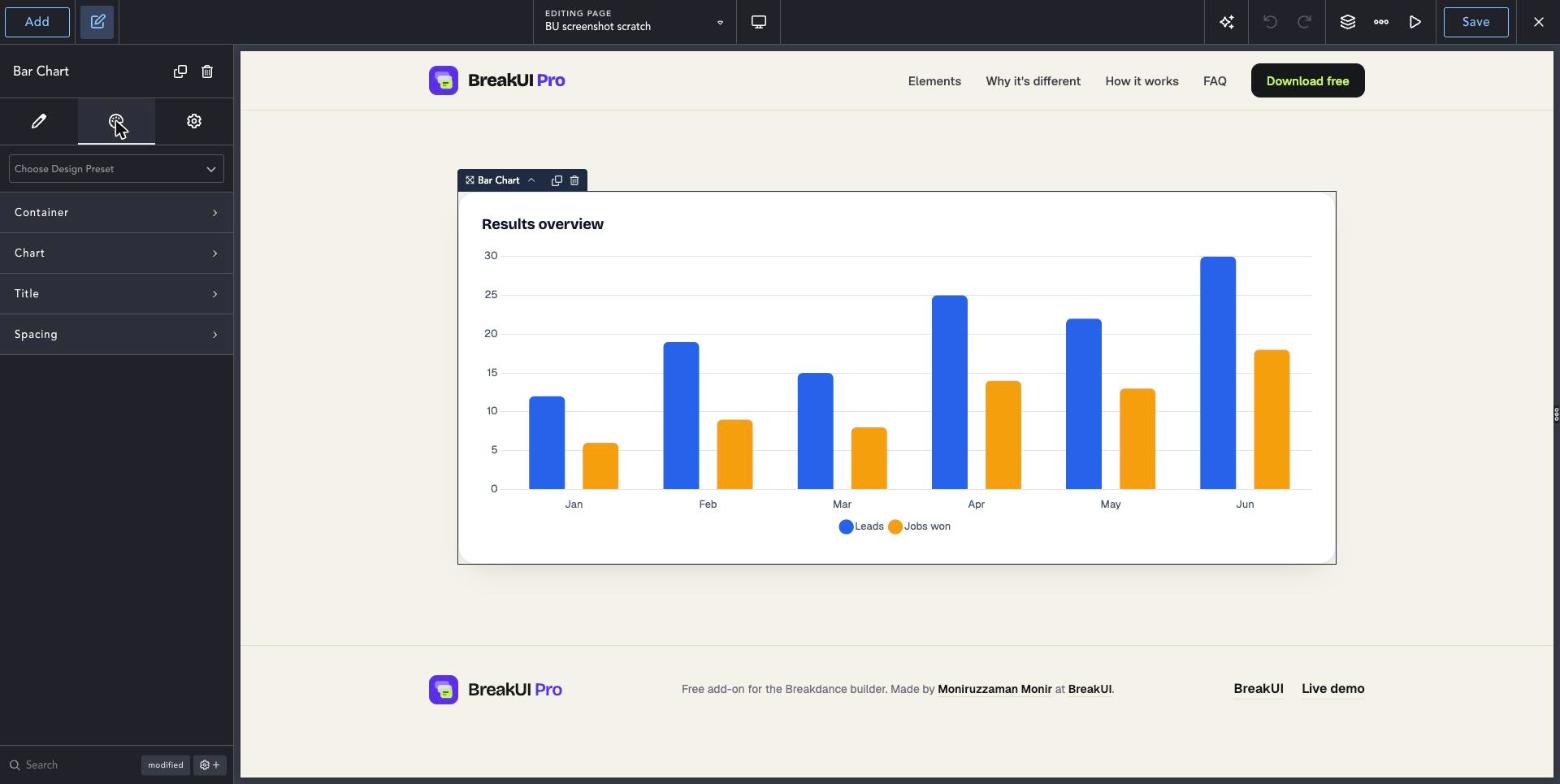
Task: Open the FAQ nav link
Action: click(x=1215, y=81)
